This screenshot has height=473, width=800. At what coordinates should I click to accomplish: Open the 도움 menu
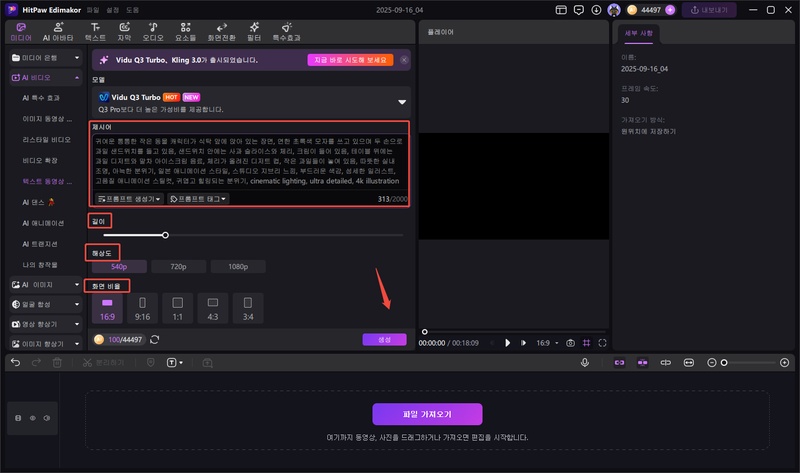coord(132,10)
